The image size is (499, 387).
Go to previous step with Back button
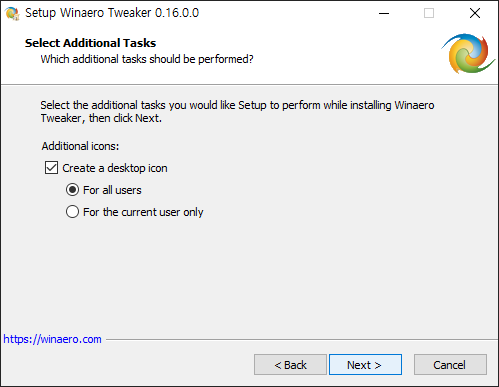click(290, 365)
